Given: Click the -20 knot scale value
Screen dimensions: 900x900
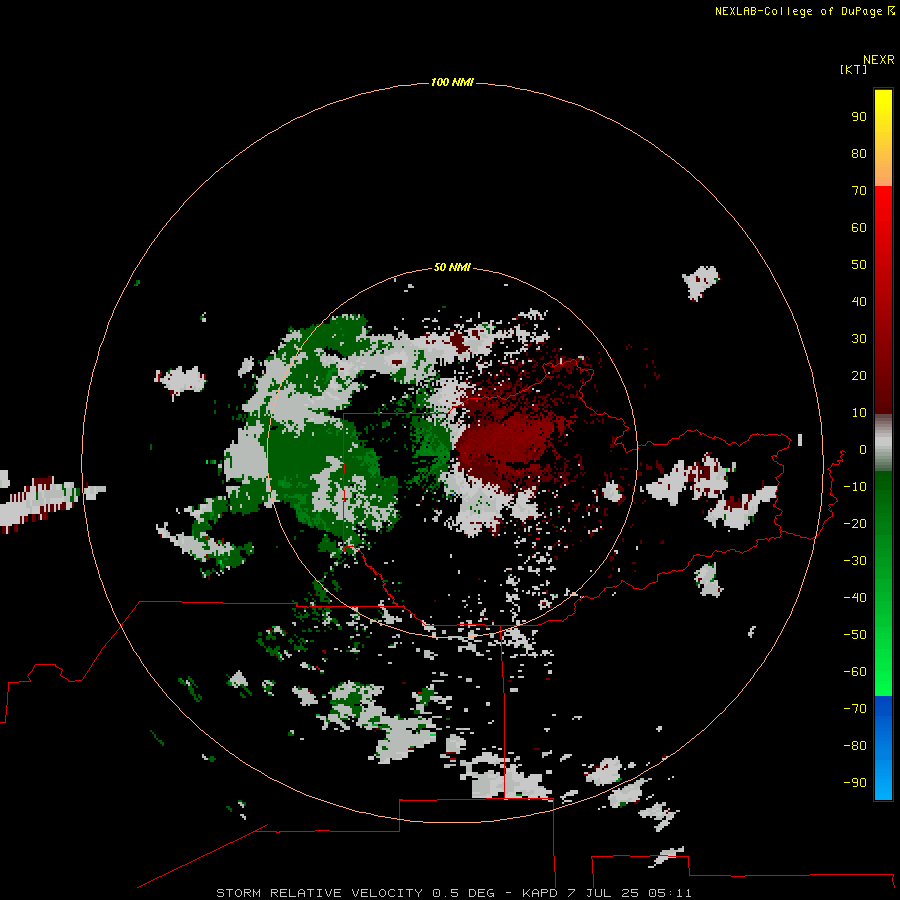Looking at the screenshot, I should [x=855, y=523].
